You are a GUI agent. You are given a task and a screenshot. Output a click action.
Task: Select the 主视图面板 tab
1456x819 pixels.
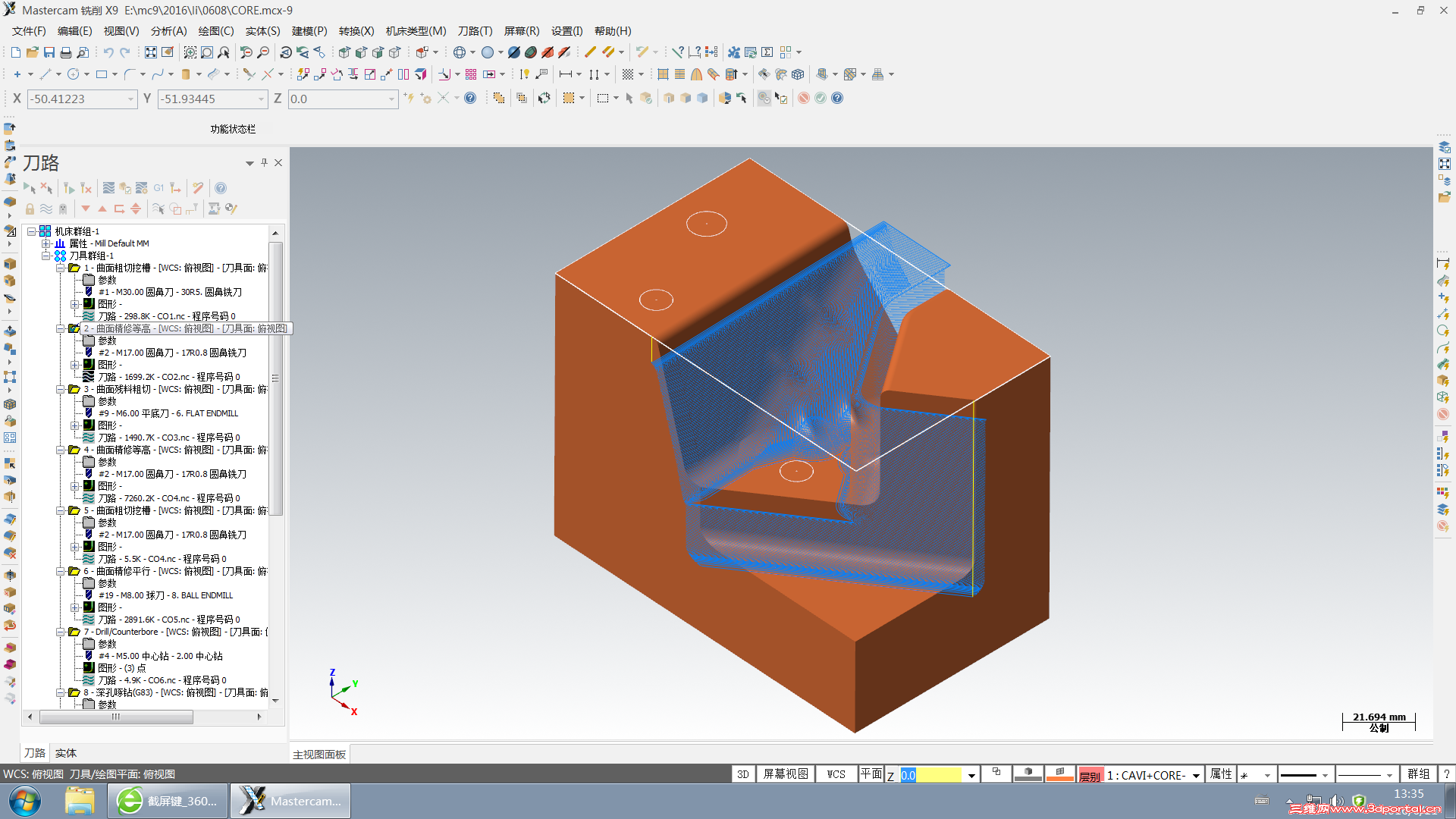[319, 755]
